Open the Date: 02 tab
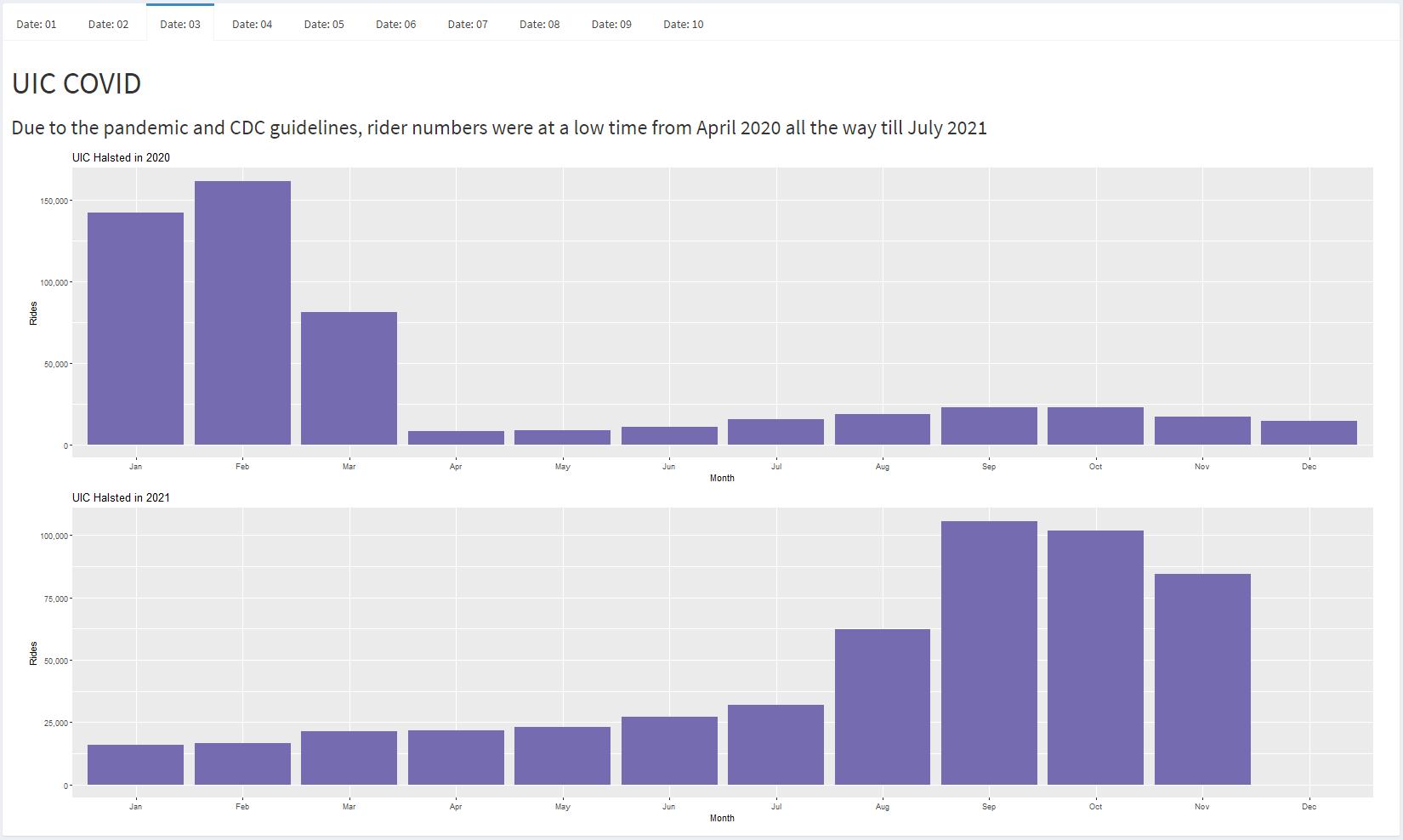 tap(108, 24)
